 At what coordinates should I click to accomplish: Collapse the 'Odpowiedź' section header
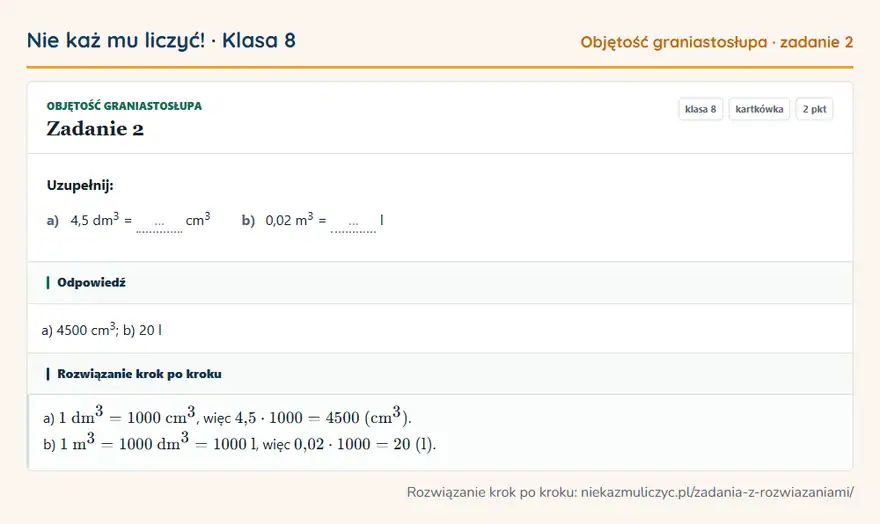click(x=440, y=283)
